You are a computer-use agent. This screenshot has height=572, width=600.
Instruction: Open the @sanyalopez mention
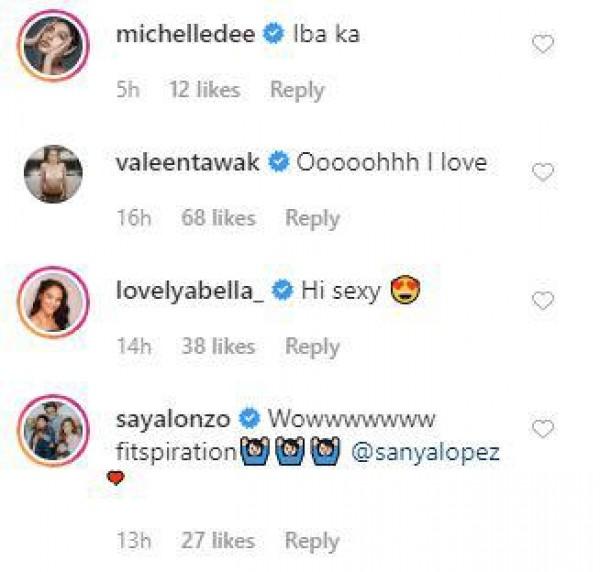(427, 453)
